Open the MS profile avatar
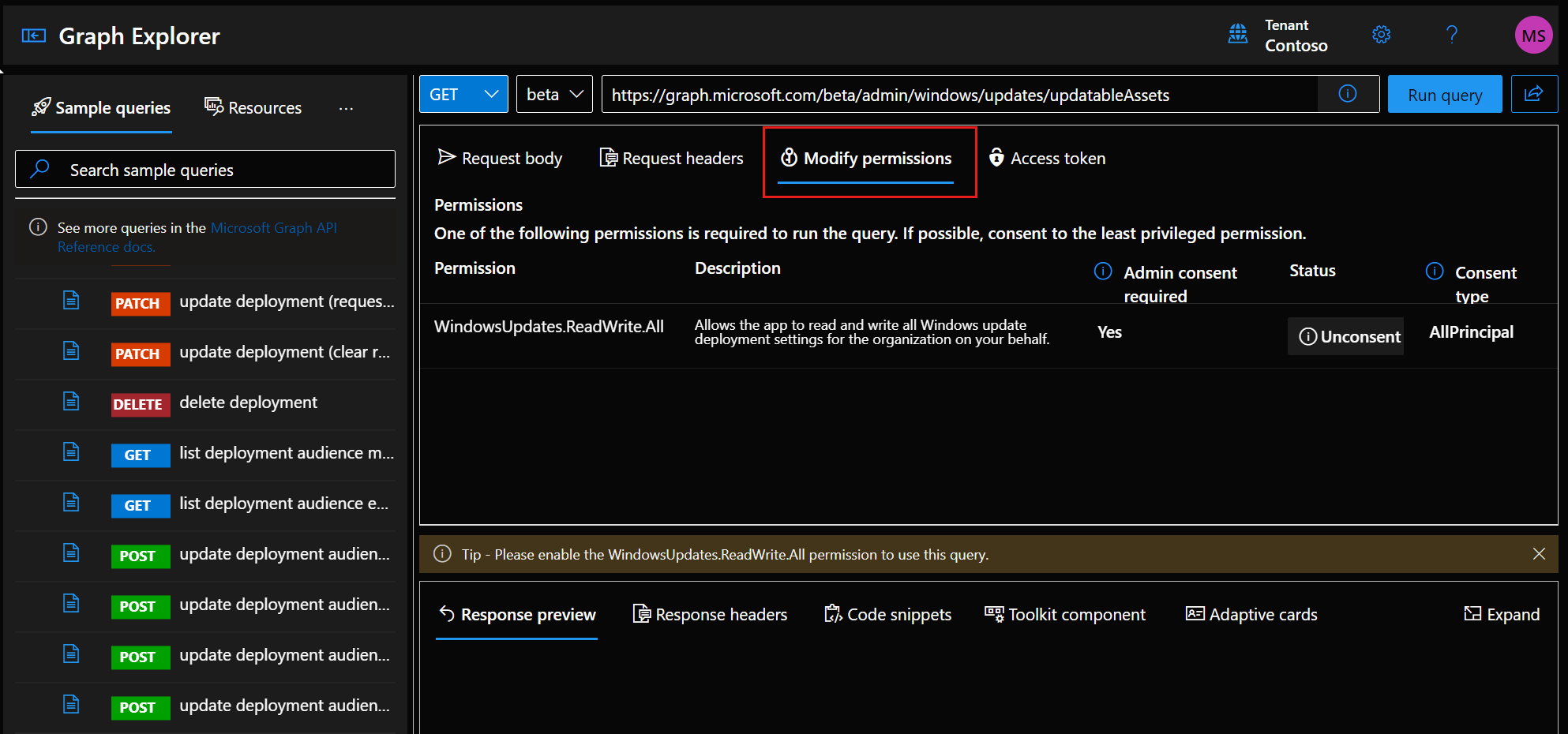The image size is (1568, 734). (1532, 36)
